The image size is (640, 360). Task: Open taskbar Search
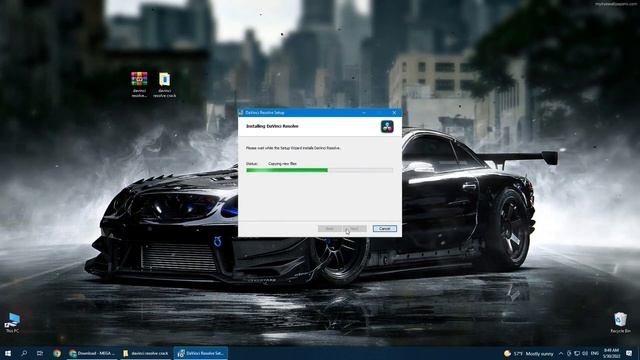pos(24,353)
